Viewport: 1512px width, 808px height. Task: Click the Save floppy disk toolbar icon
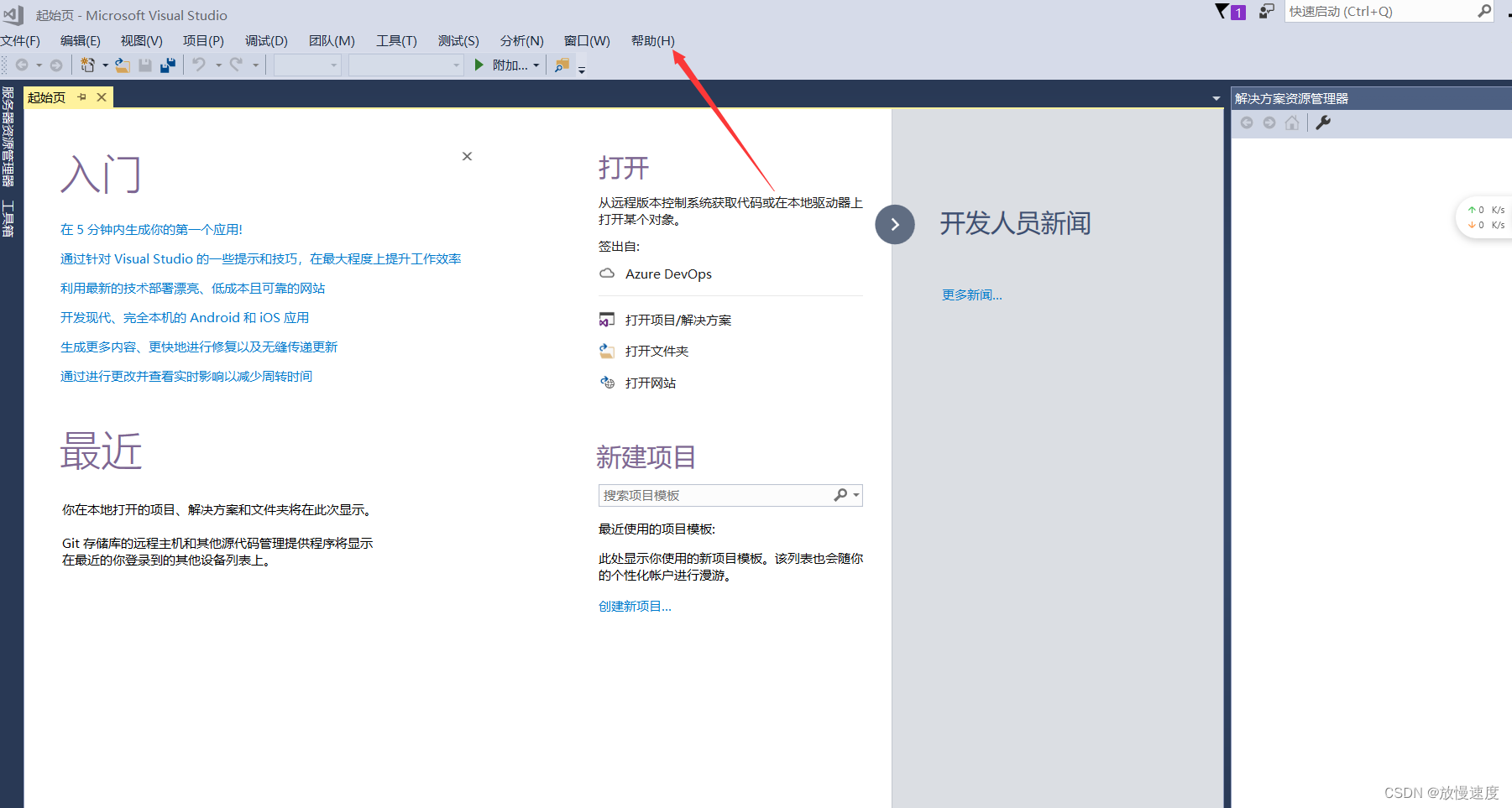click(x=145, y=65)
